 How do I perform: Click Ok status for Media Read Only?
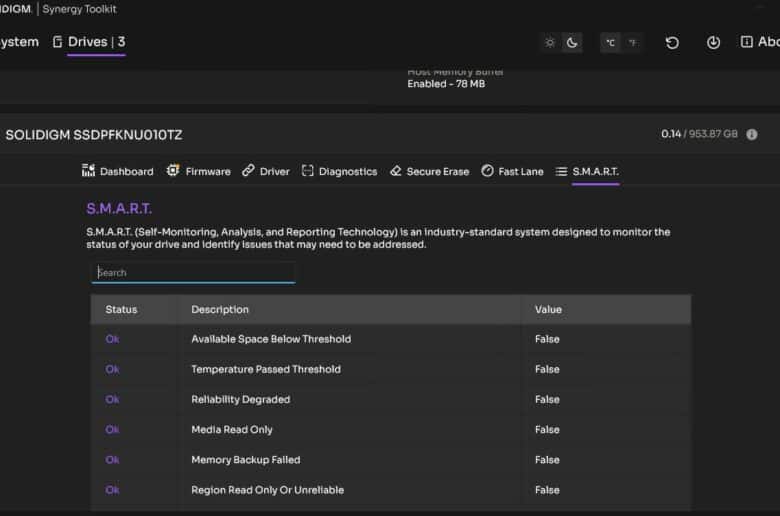point(112,429)
